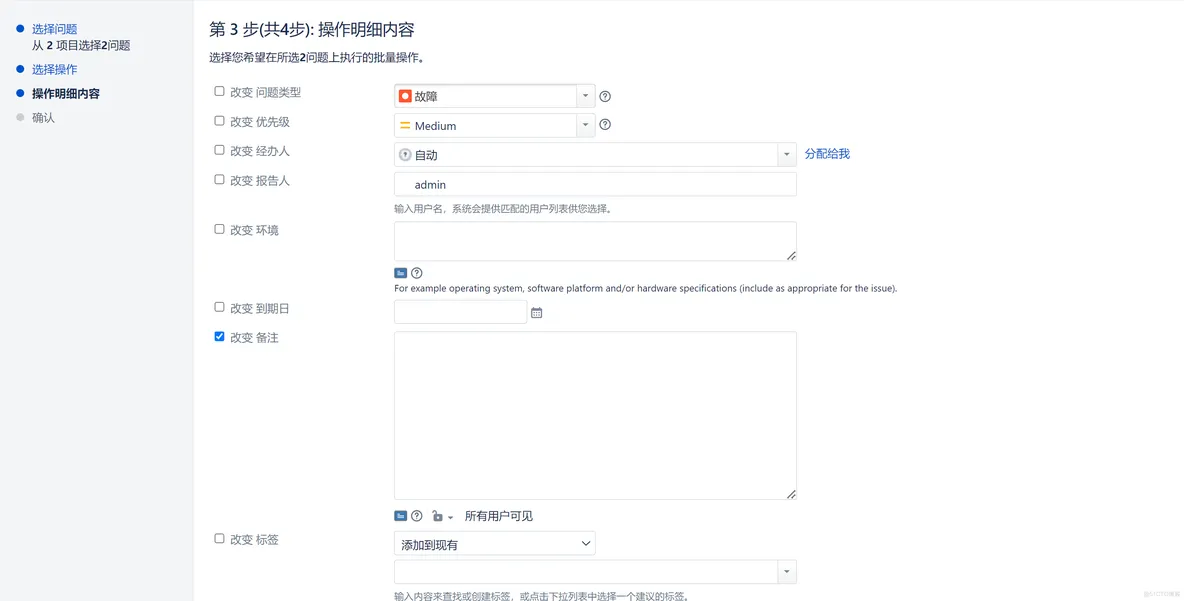Enable 改变 标签 checkbox
Image resolution: width=1184 pixels, height=601 pixels.
coord(219,538)
